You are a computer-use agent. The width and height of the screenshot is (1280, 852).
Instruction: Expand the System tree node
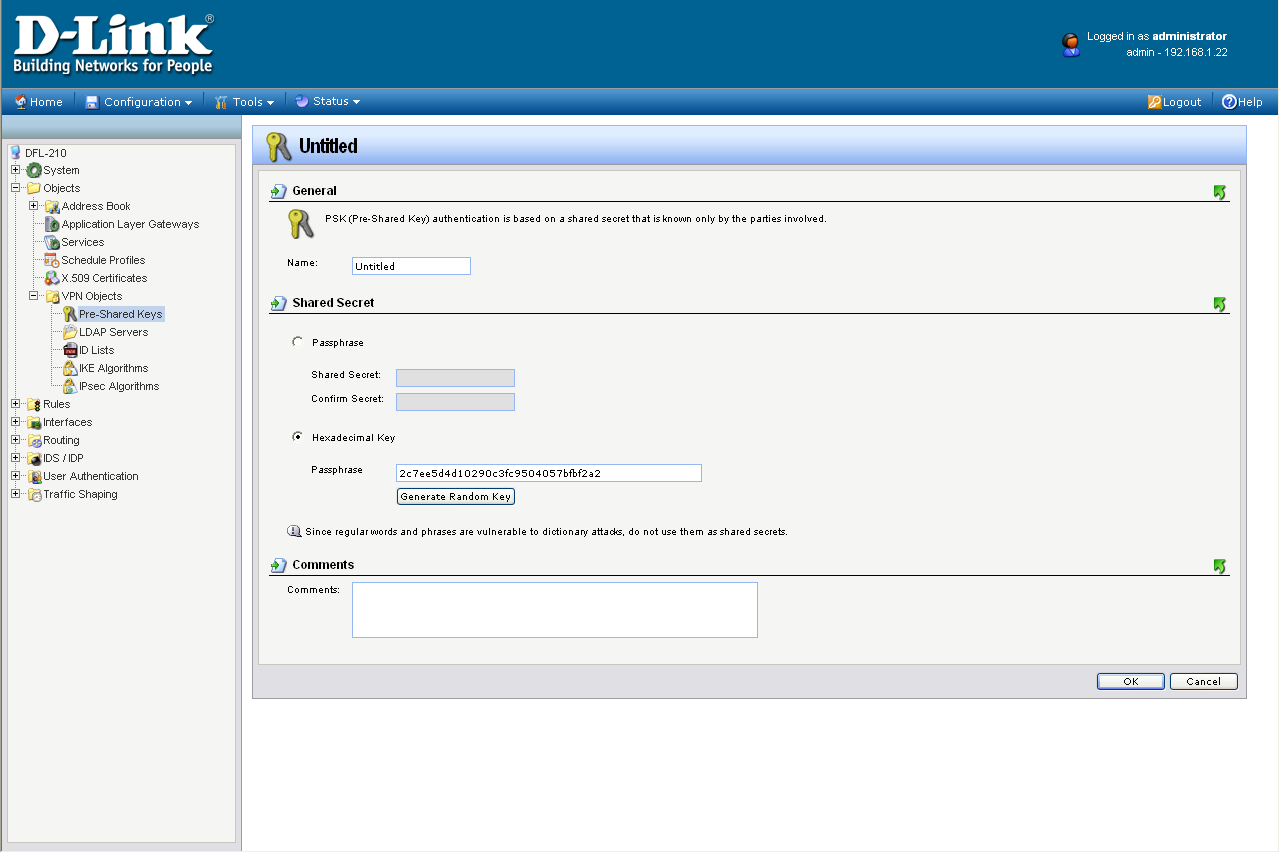tap(16, 170)
